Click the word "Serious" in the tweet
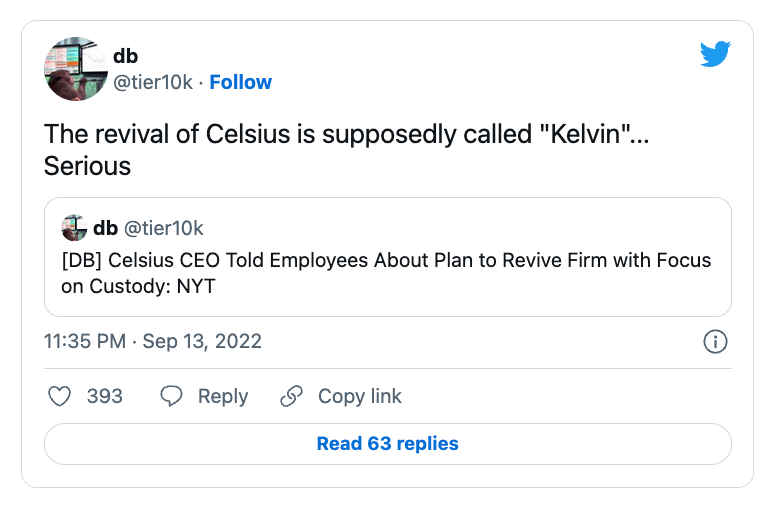 coord(87,166)
